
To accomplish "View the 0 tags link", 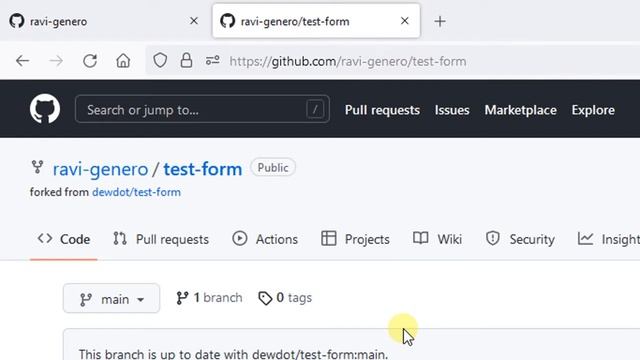I will click(285, 298).
